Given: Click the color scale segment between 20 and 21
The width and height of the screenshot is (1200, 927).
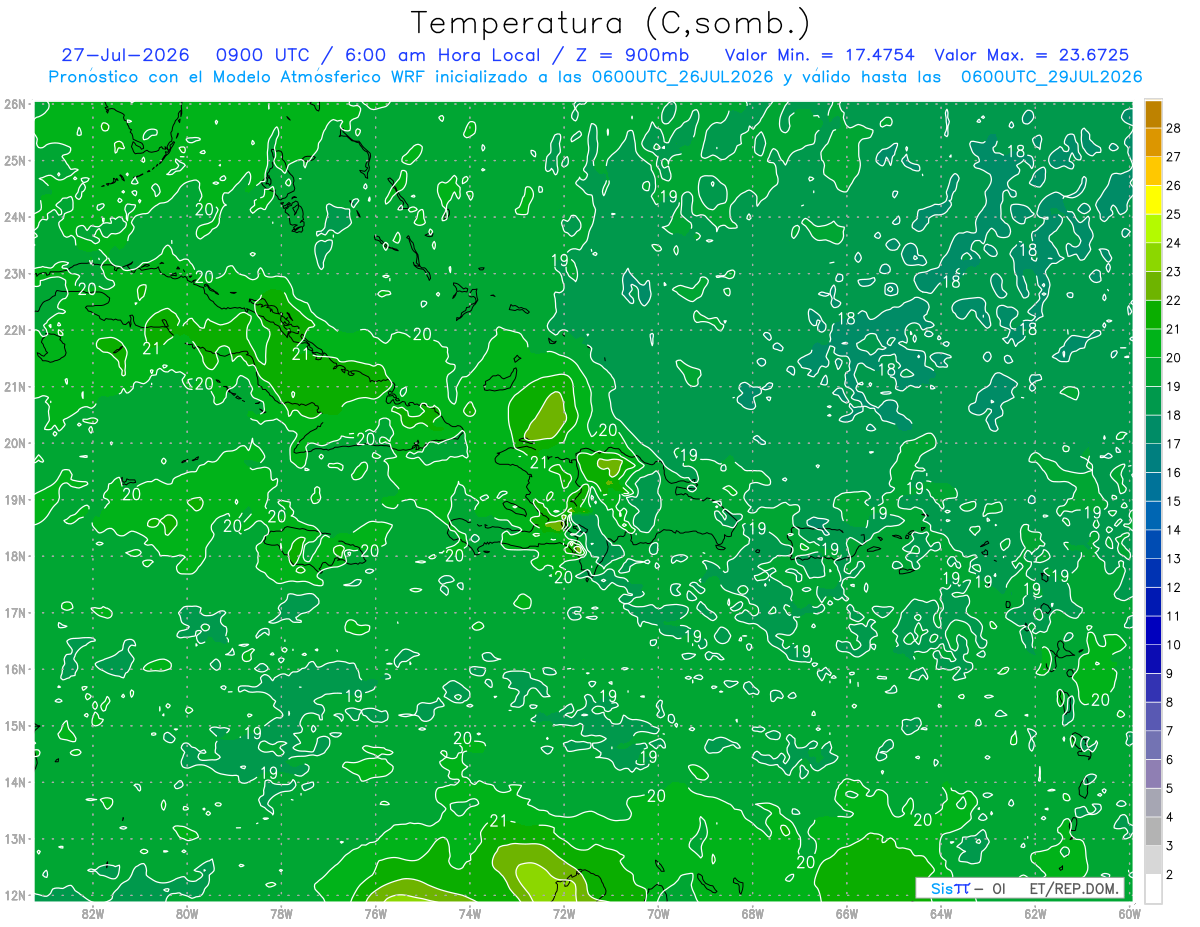Looking at the screenshot, I should (1153, 343).
